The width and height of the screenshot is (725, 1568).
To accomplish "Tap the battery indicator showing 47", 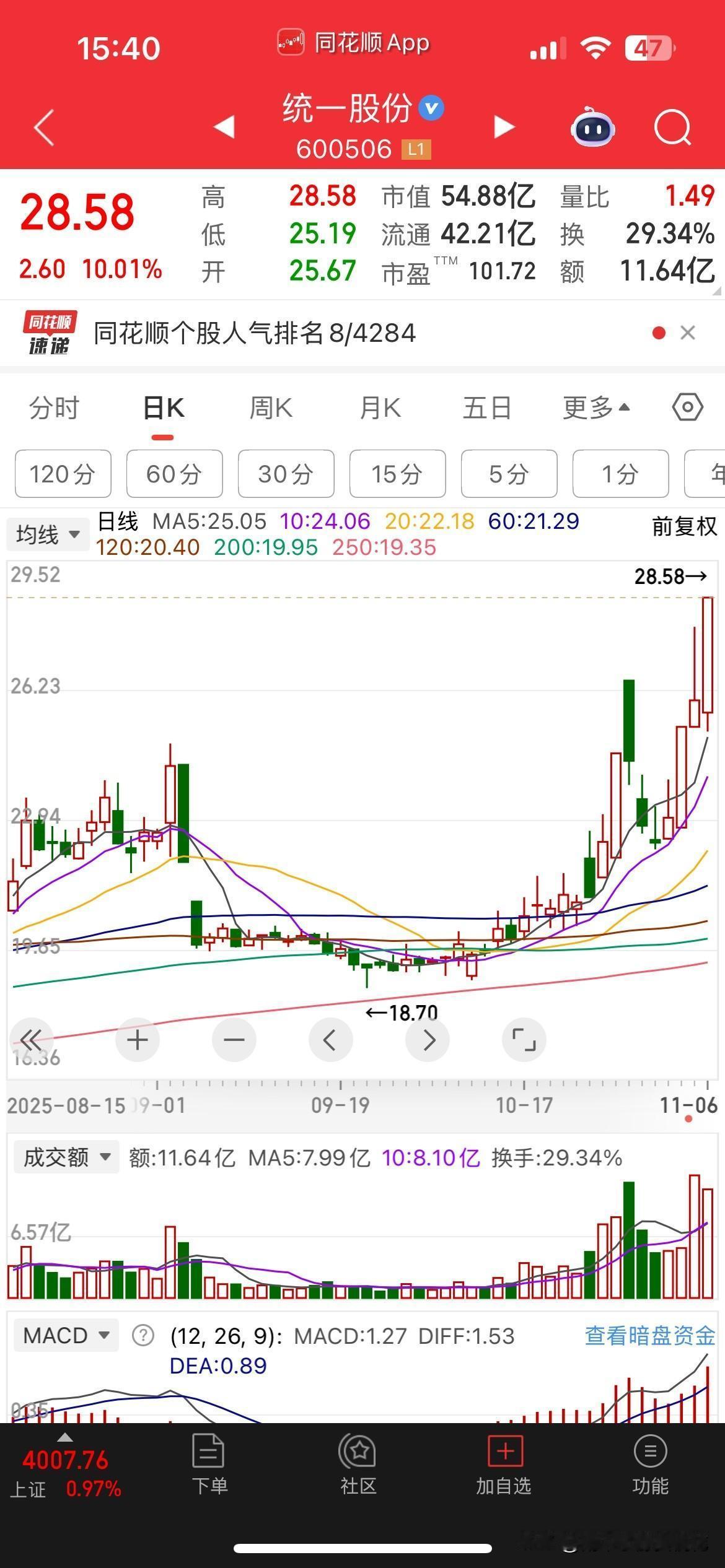I will coord(649,48).
